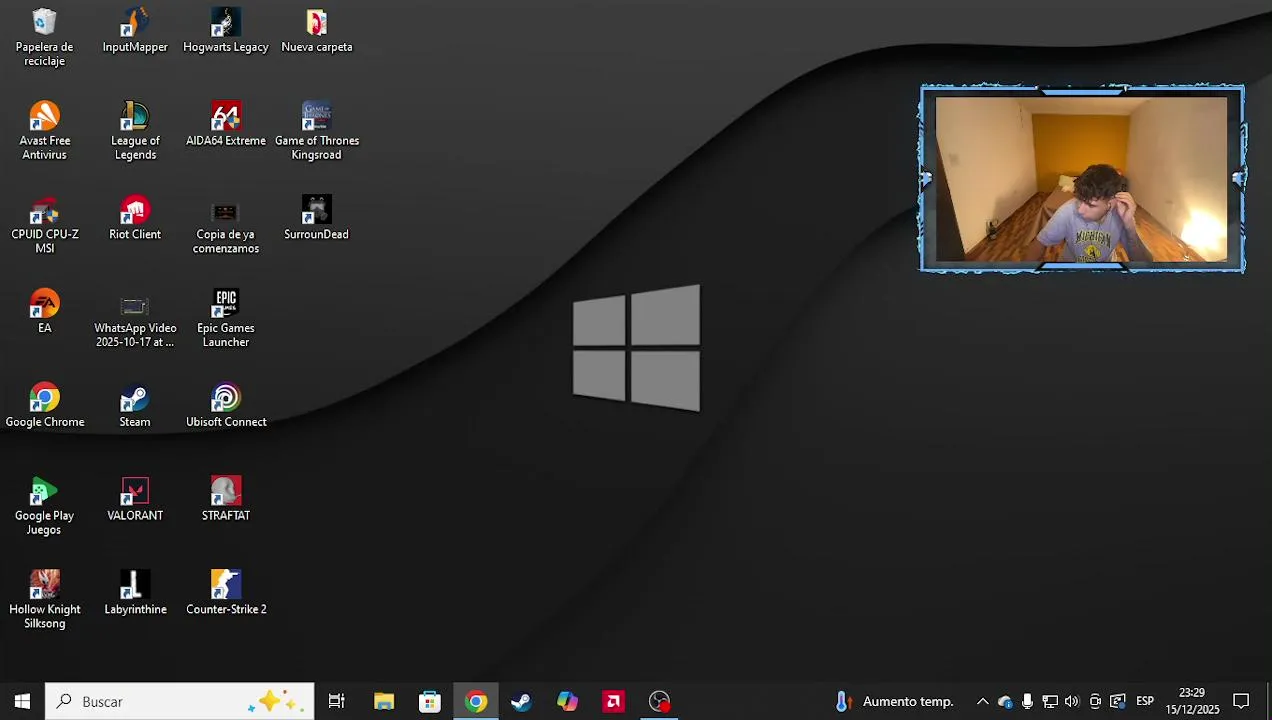Select the AIDA64 Extreme shortcut

pos(226,125)
